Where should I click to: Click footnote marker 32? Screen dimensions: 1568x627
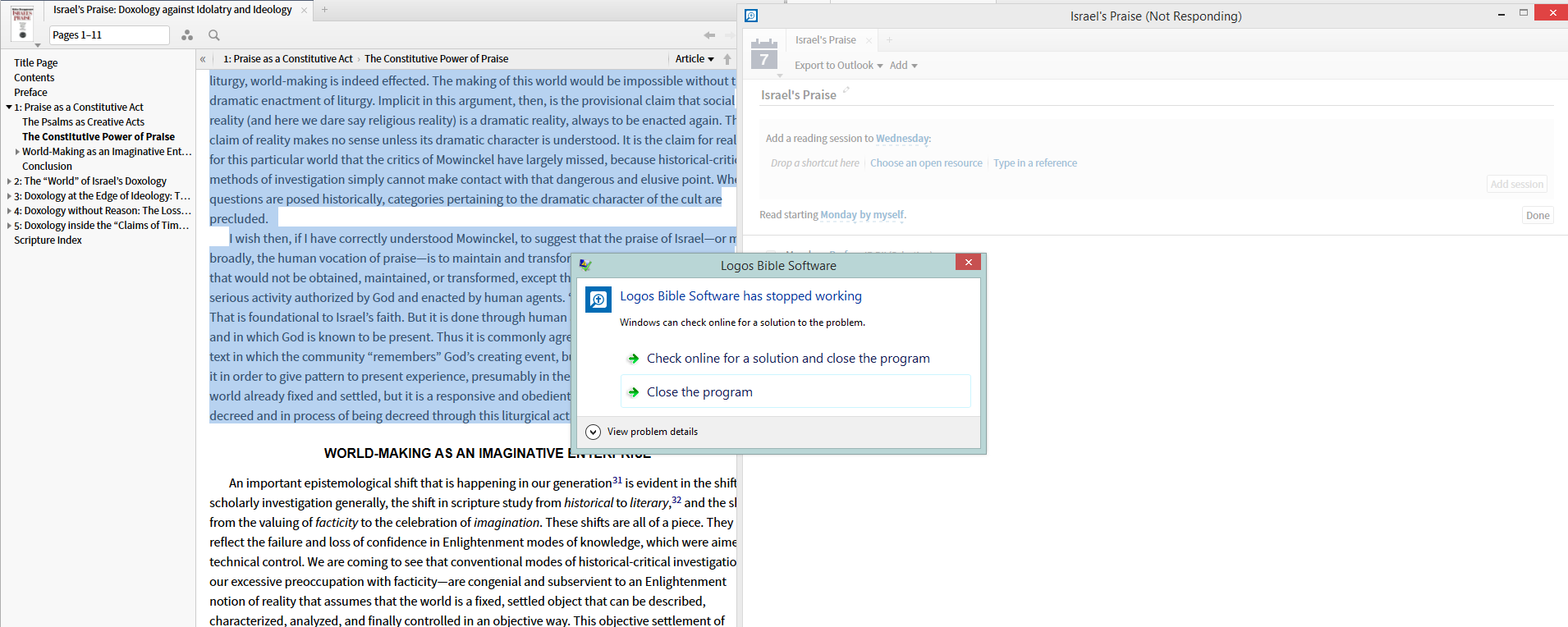tap(676, 500)
